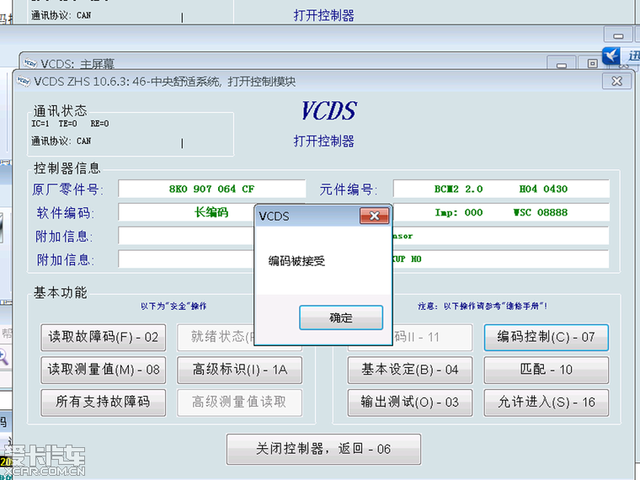Click the VCDS title bar logo icon

coord(24,81)
